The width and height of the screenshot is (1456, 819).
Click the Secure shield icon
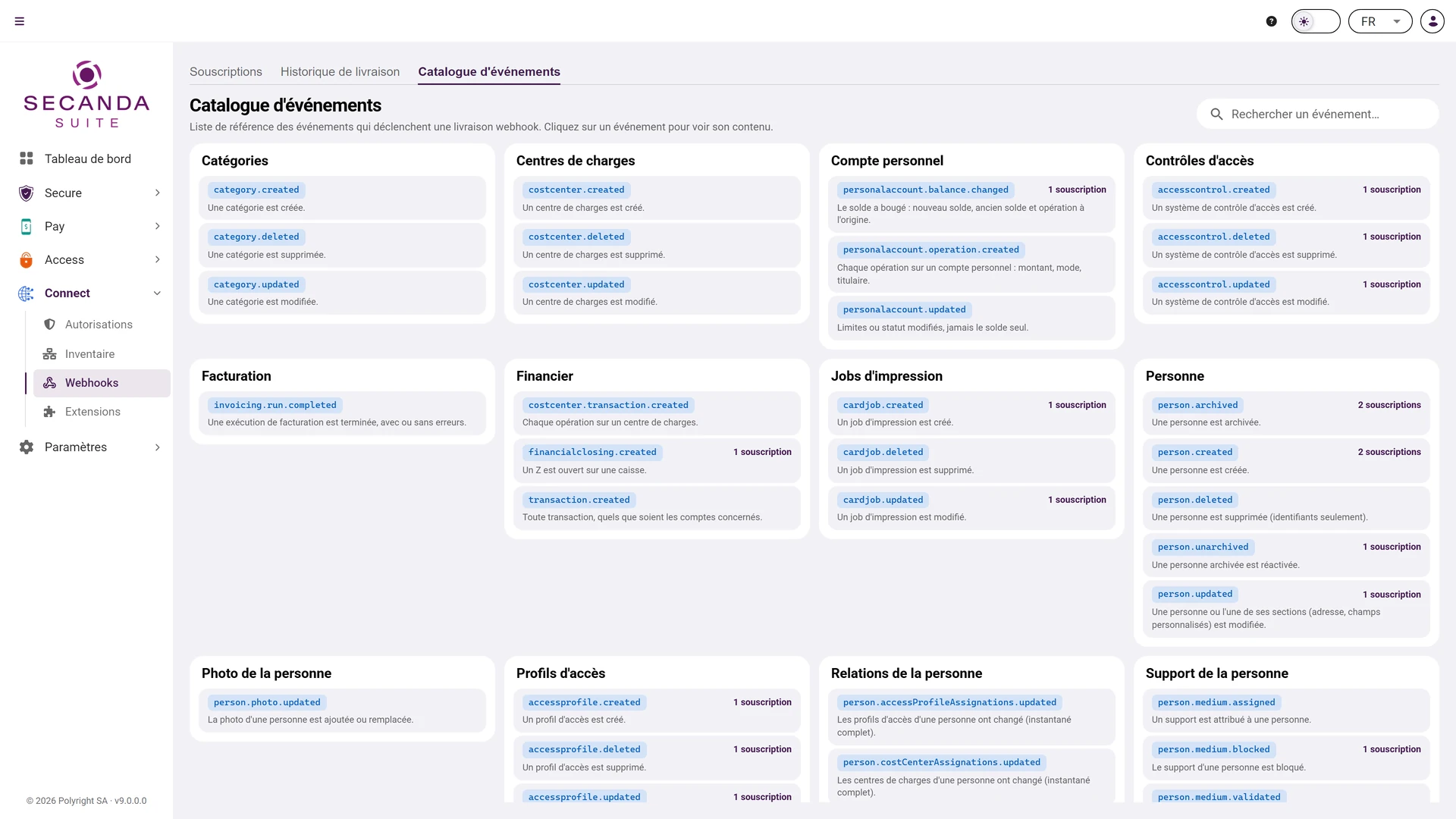point(27,193)
